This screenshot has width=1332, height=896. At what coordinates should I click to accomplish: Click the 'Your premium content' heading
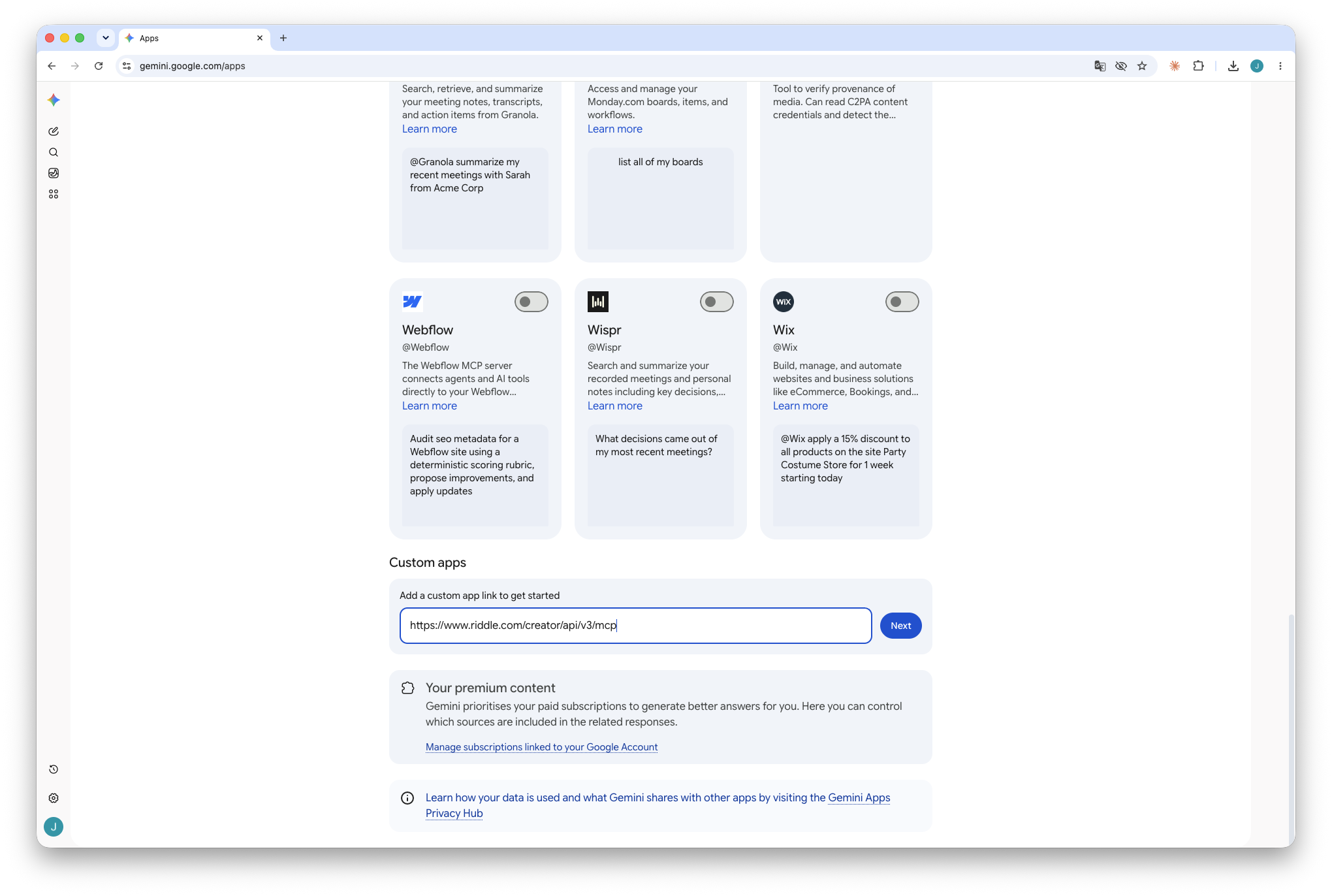(x=490, y=688)
